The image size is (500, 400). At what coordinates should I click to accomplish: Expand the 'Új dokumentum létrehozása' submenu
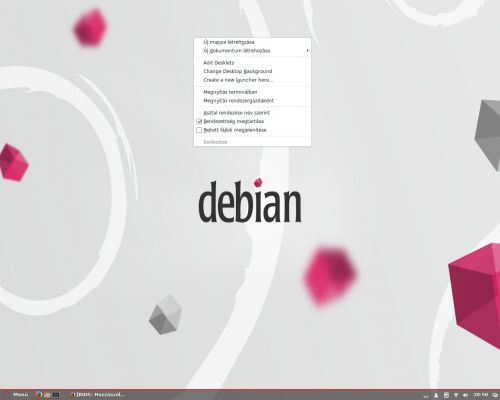(x=252, y=51)
